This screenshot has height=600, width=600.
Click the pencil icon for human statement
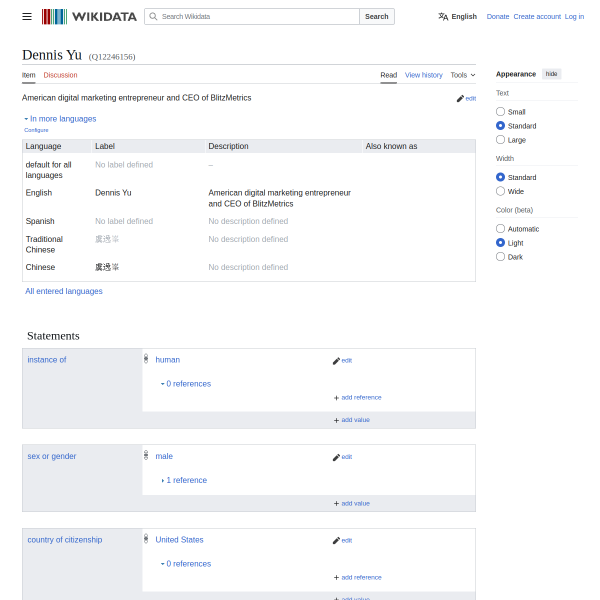(x=336, y=361)
